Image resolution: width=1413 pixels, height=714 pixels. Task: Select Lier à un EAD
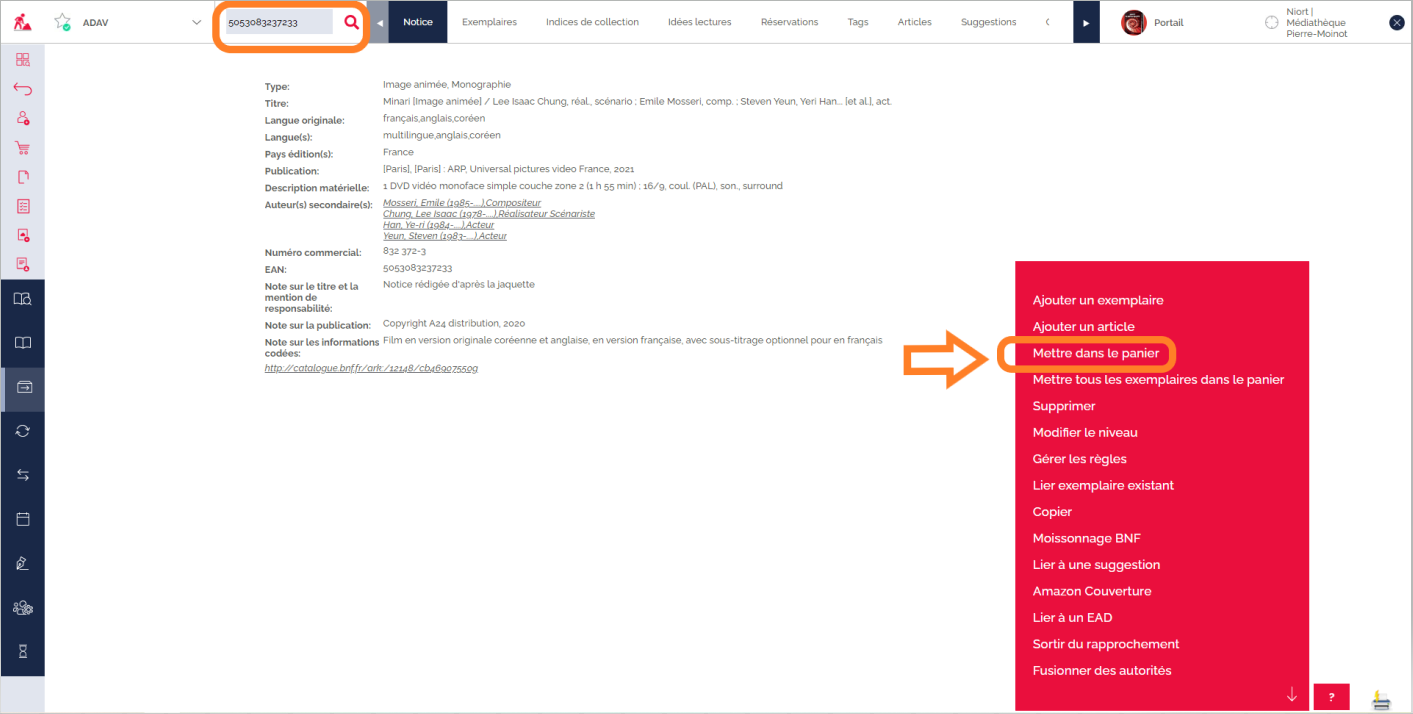[1072, 618]
